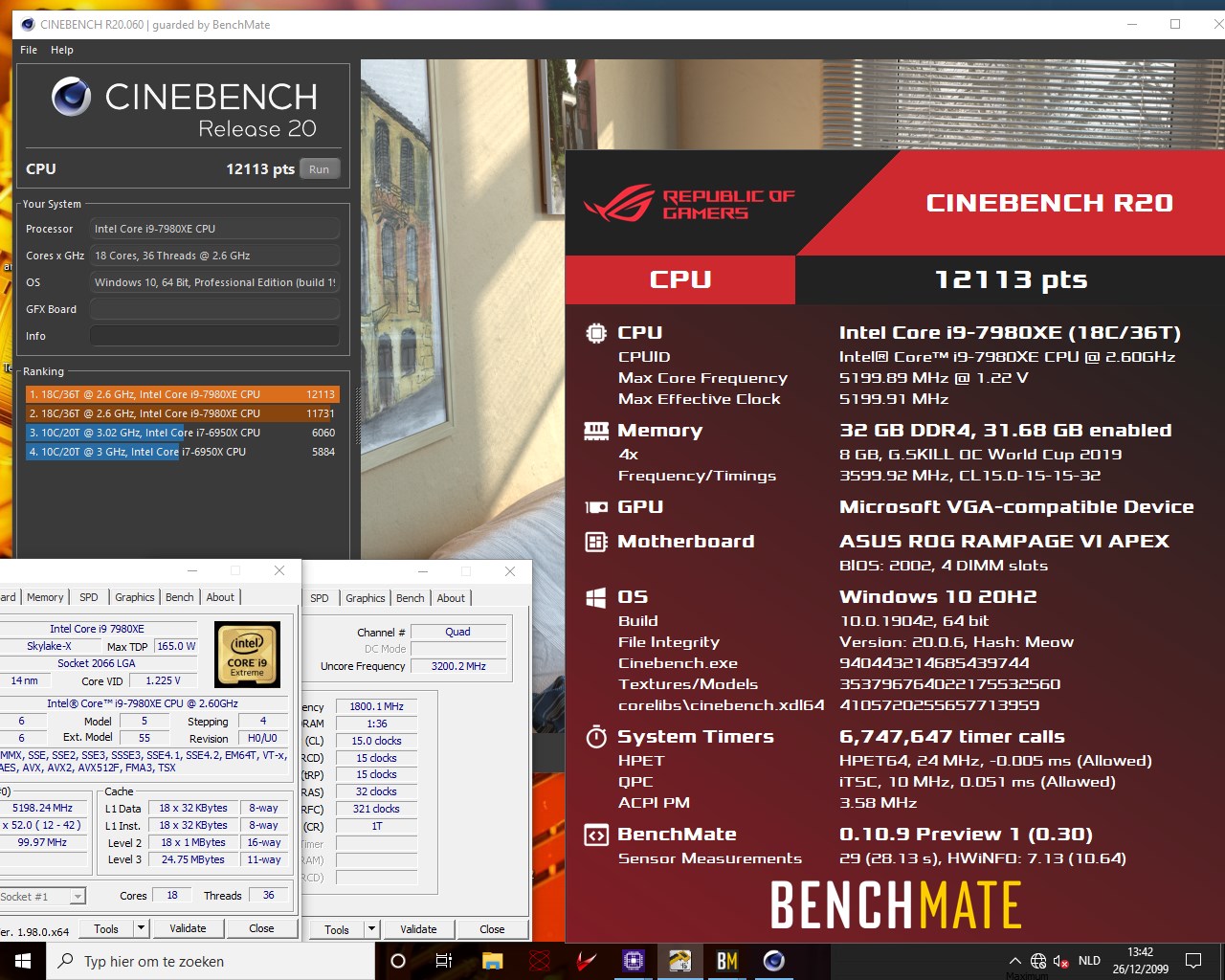This screenshot has height=980, width=1225.
Task: Click Validate in right CPU-Z window
Action: 418,929
